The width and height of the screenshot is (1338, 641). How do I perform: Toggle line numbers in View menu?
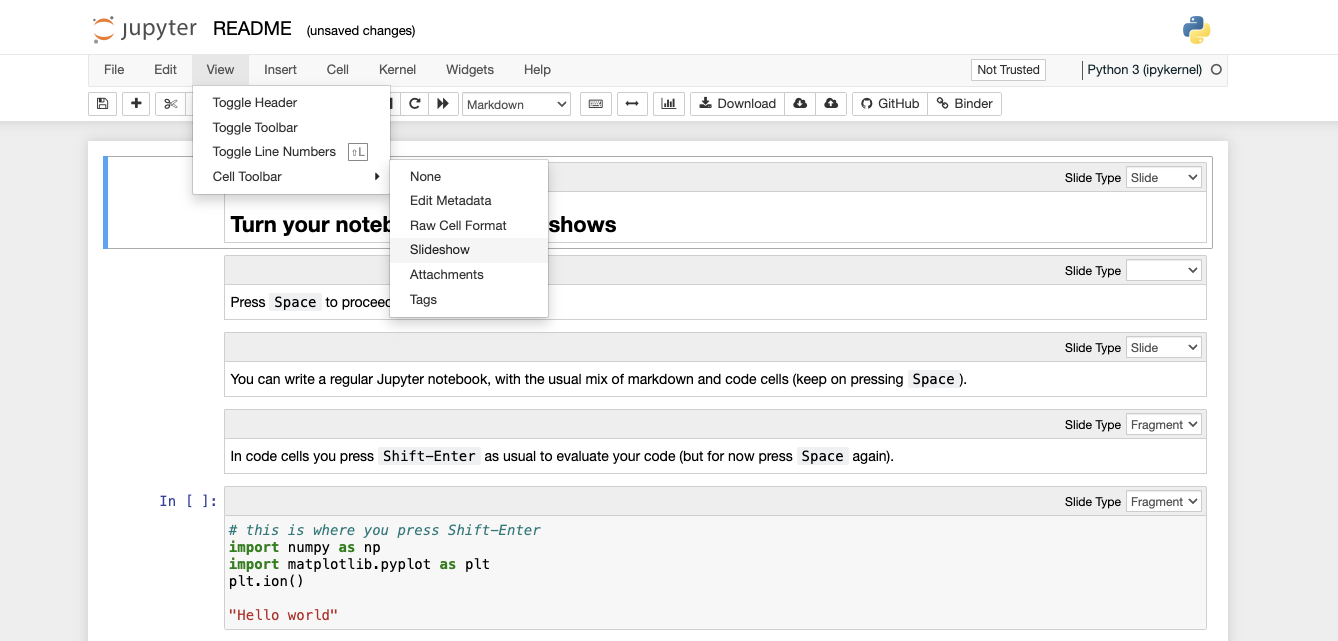click(x=274, y=152)
